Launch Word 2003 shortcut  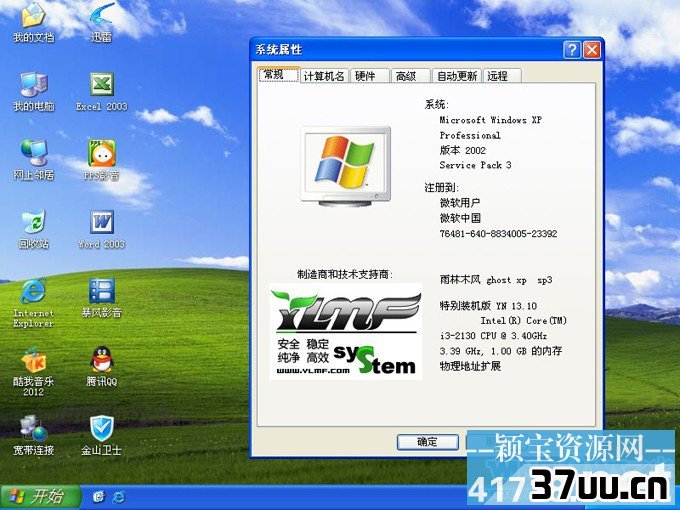coord(101,230)
